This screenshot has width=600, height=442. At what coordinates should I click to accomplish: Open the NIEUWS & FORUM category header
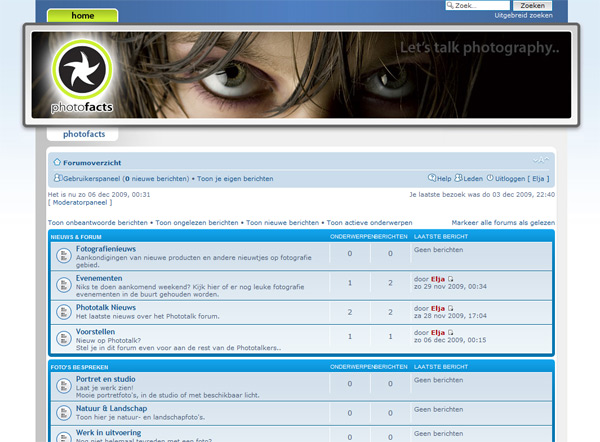tap(76, 237)
